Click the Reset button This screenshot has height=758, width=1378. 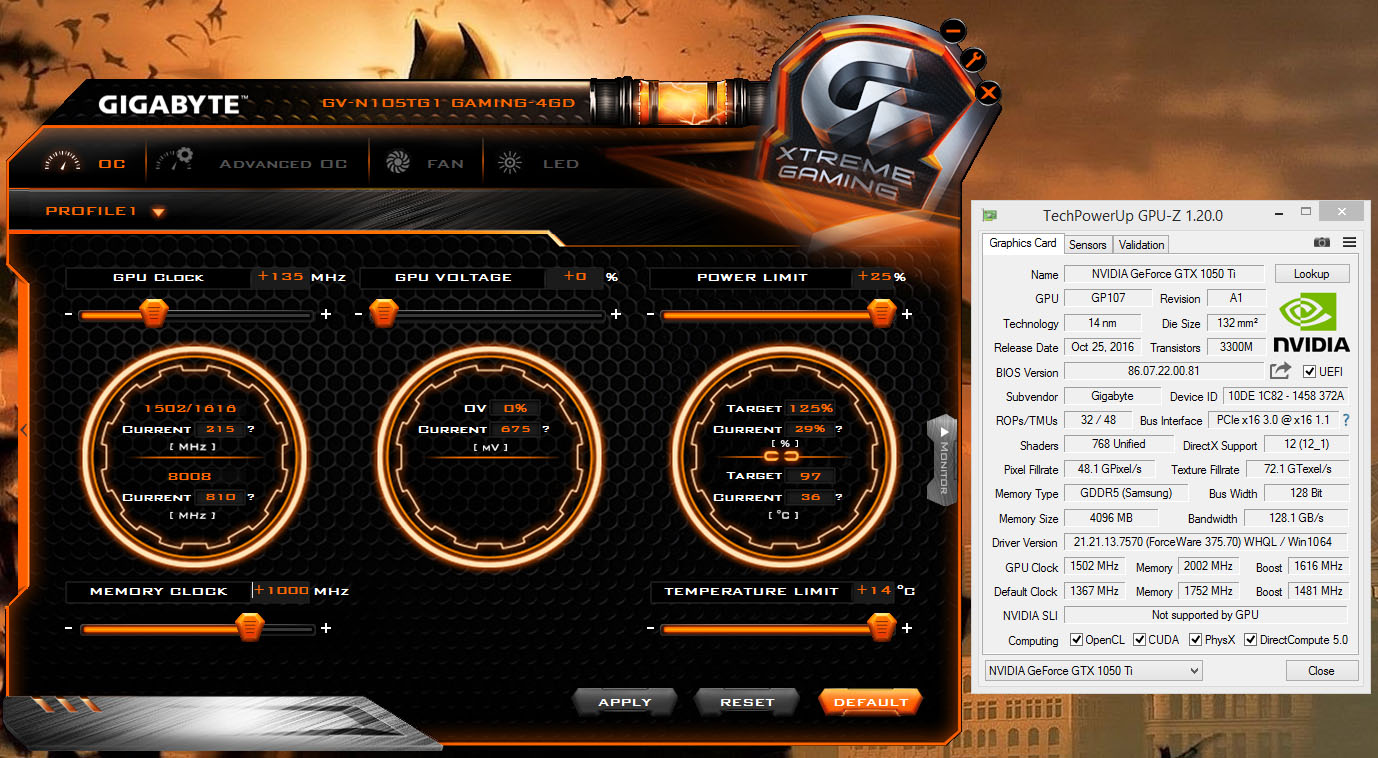[x=747, y=702]
